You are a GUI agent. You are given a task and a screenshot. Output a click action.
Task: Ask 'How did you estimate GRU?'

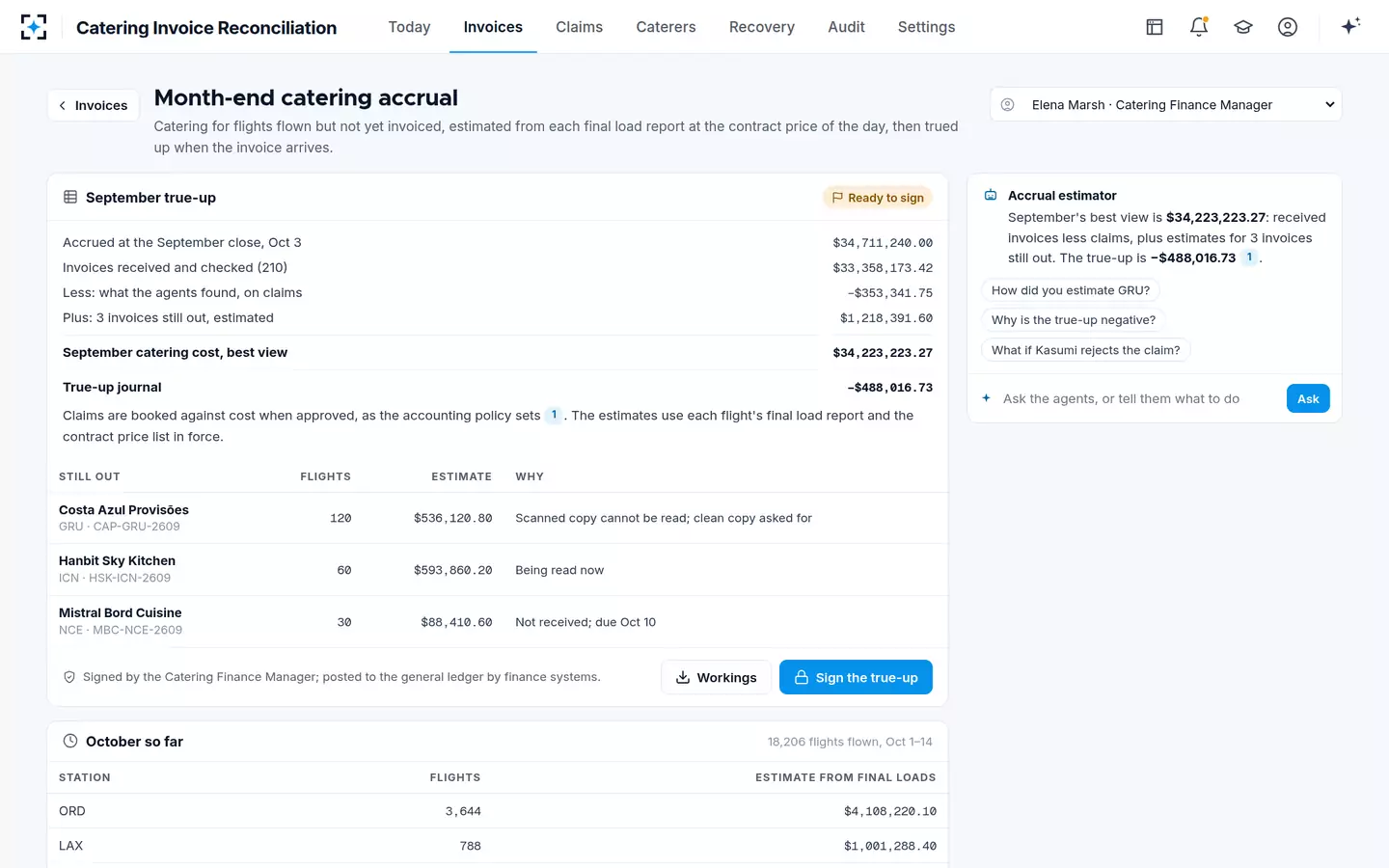pos(1071,290)
